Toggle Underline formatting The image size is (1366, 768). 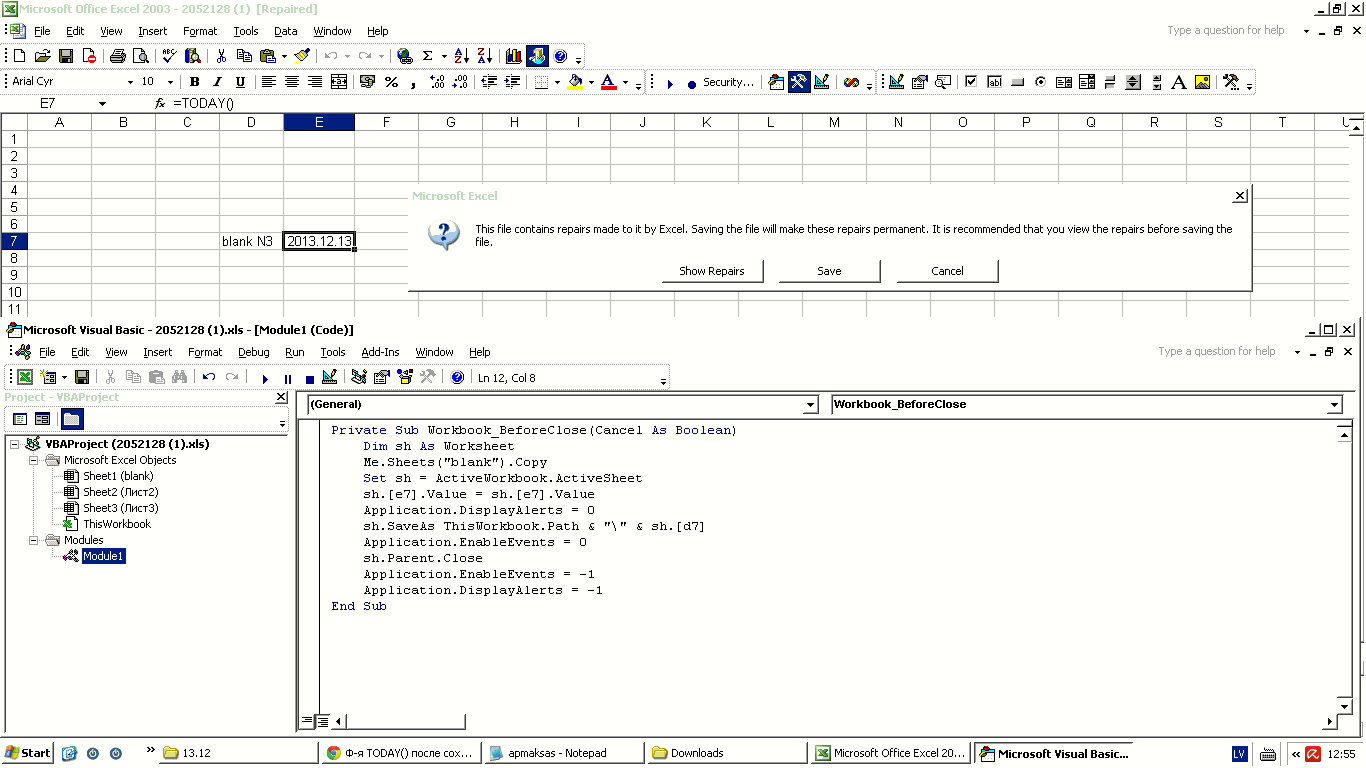(240, 82)
